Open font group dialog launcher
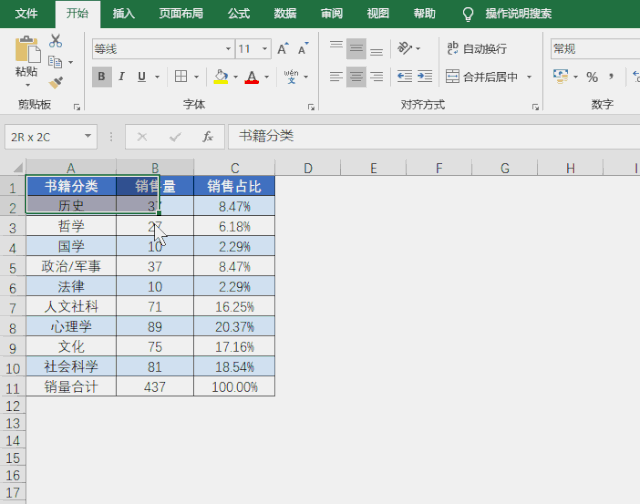 coord(311,107)
